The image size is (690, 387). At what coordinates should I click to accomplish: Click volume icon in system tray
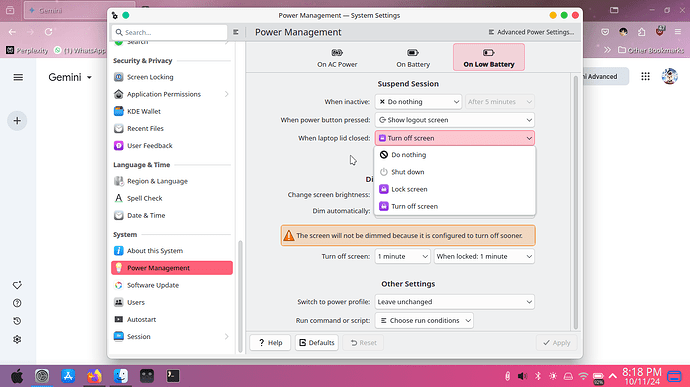tap(522, 376)
